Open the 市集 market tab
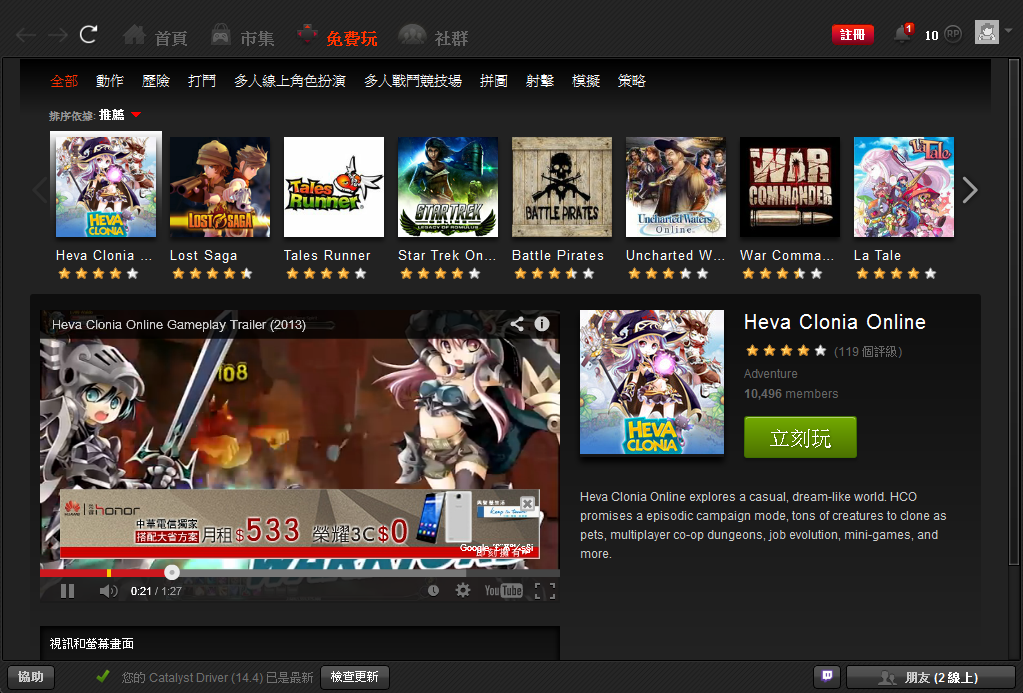The image size is (1023, 693). point(243,37)
